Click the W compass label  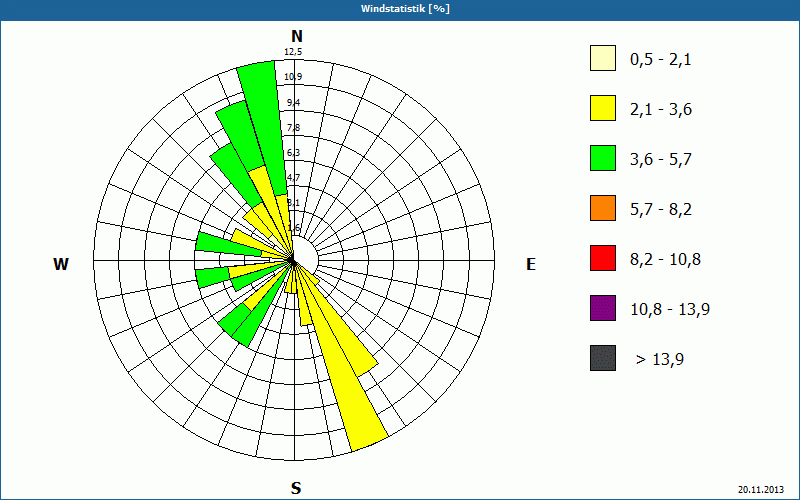pos(61,264)
